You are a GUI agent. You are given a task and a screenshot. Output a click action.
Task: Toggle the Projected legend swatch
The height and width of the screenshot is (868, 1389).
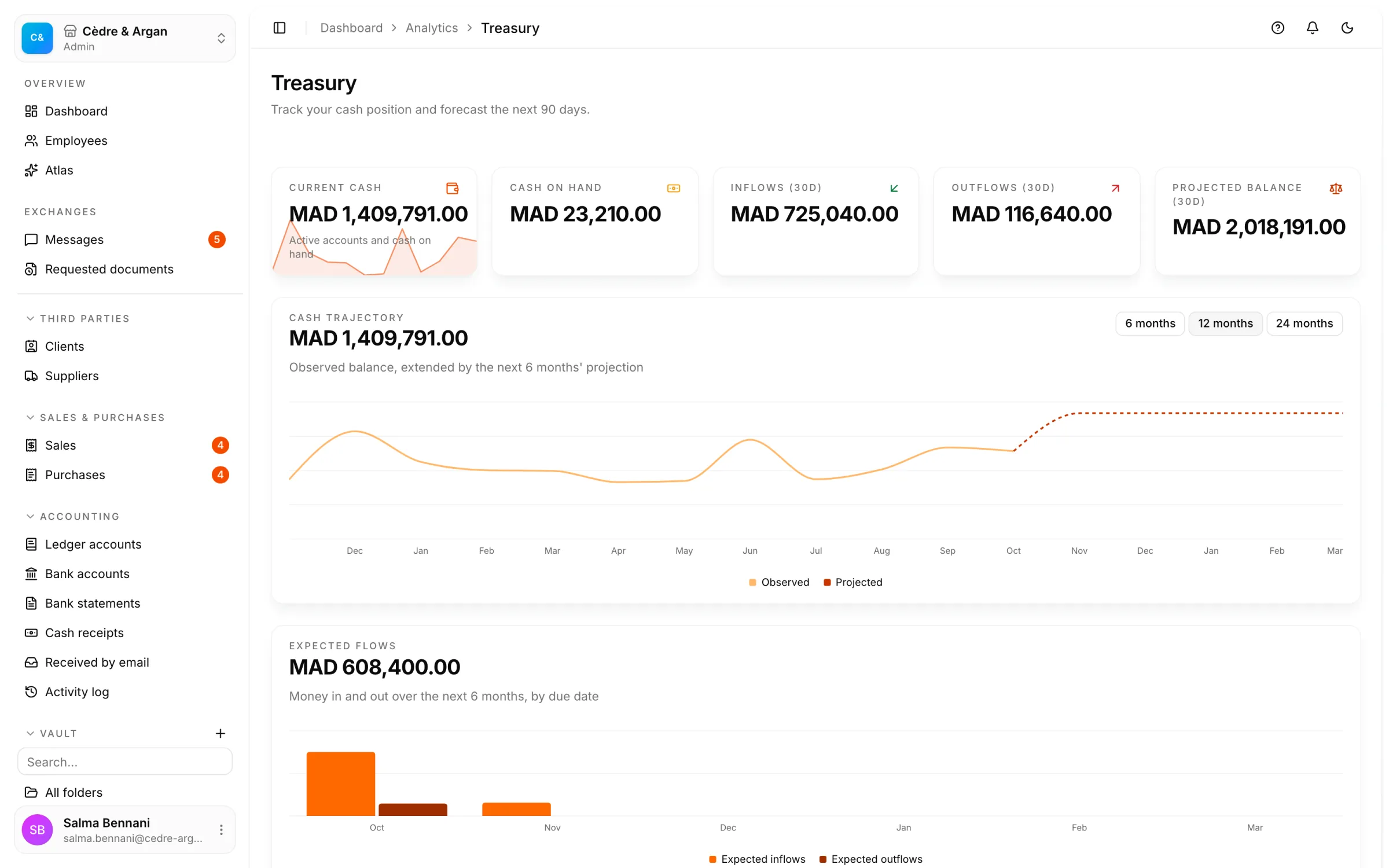coord(827,583)
